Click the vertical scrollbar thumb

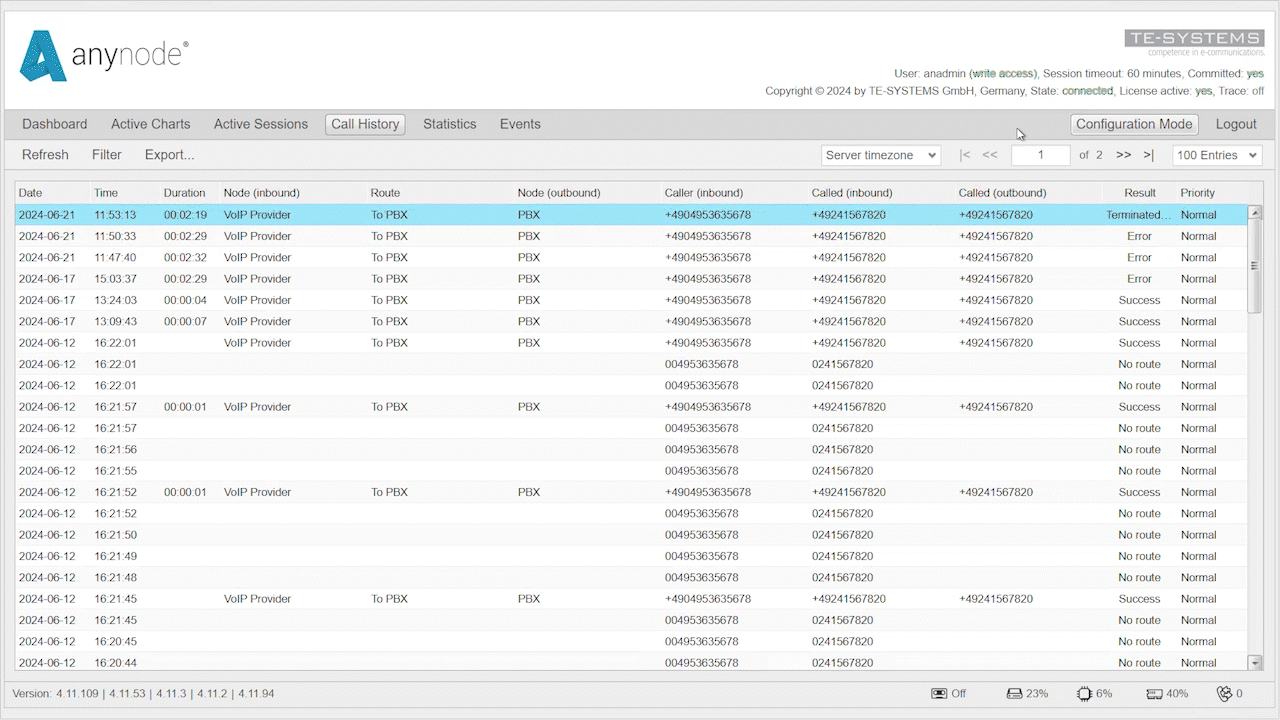(1255, 267)
